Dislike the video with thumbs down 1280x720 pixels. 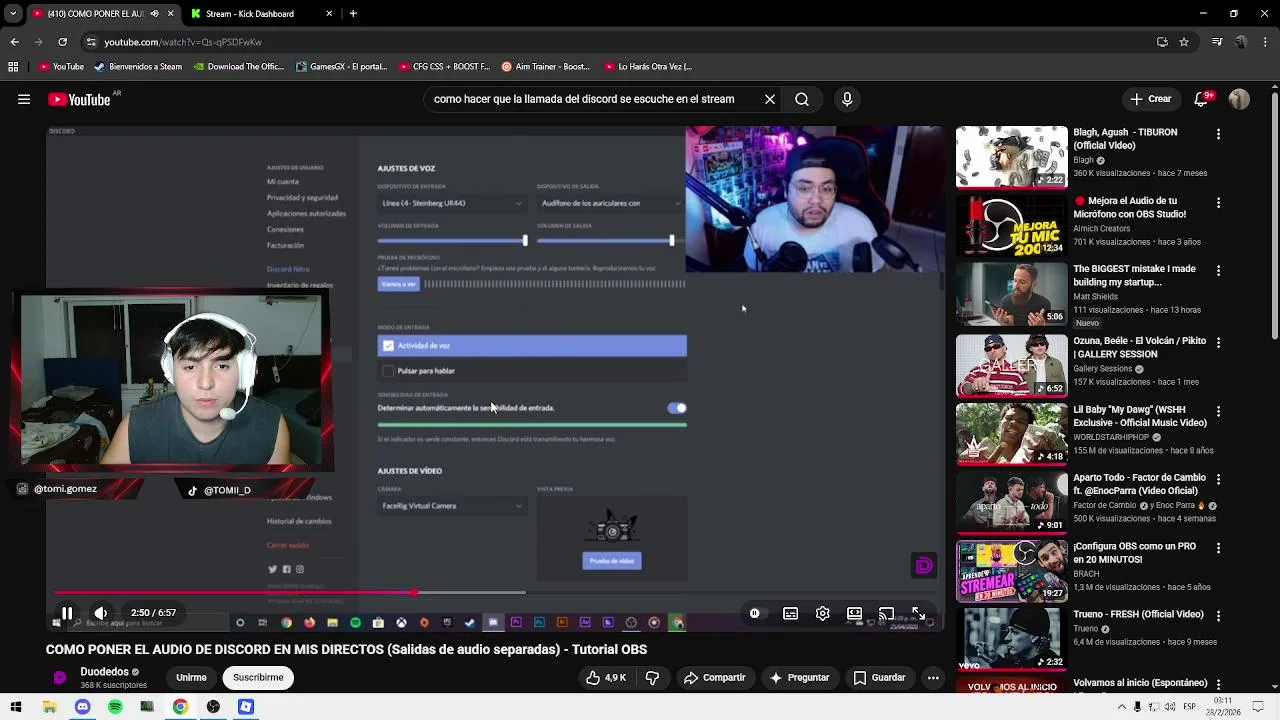point(652,677)
